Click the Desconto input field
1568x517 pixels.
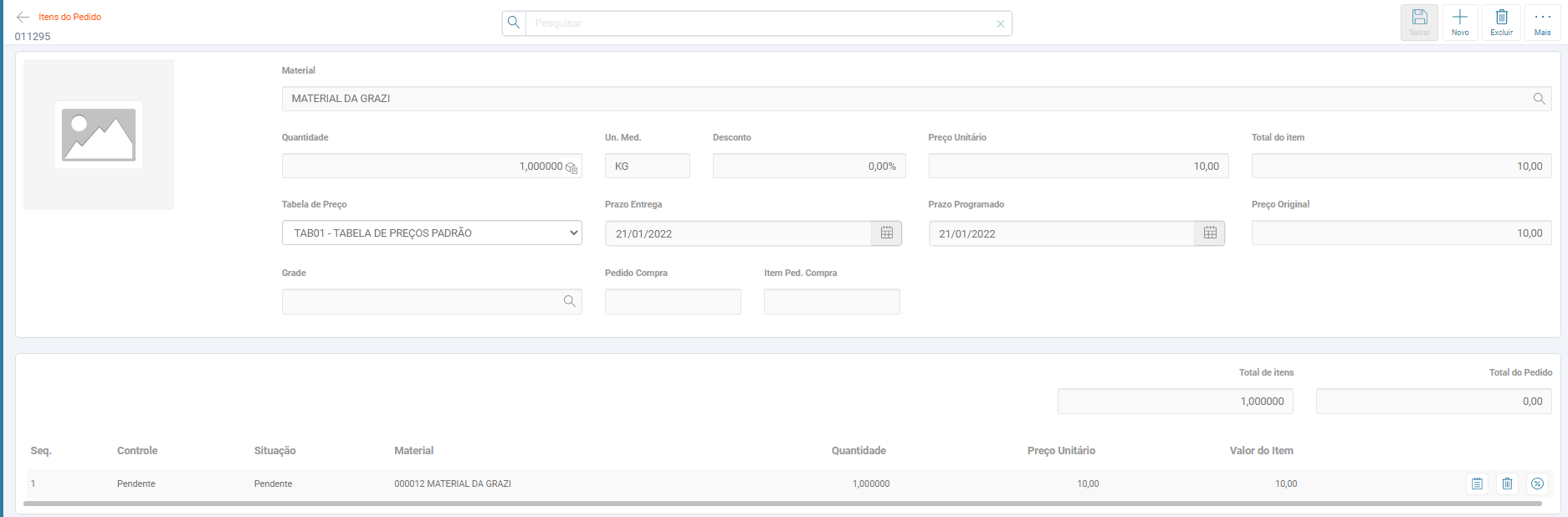click(x=808, y=166)
